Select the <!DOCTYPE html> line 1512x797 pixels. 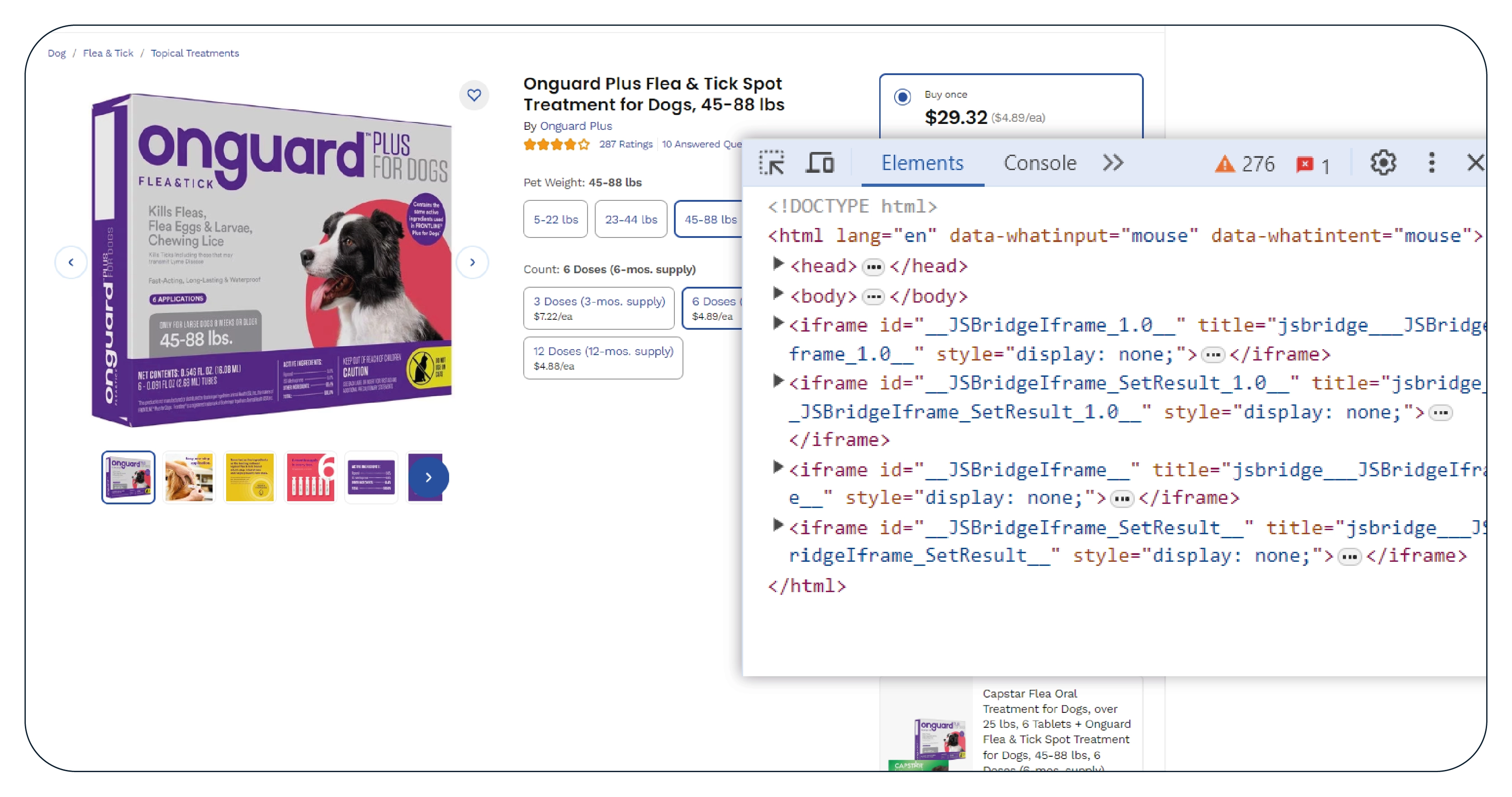(852, 207)
